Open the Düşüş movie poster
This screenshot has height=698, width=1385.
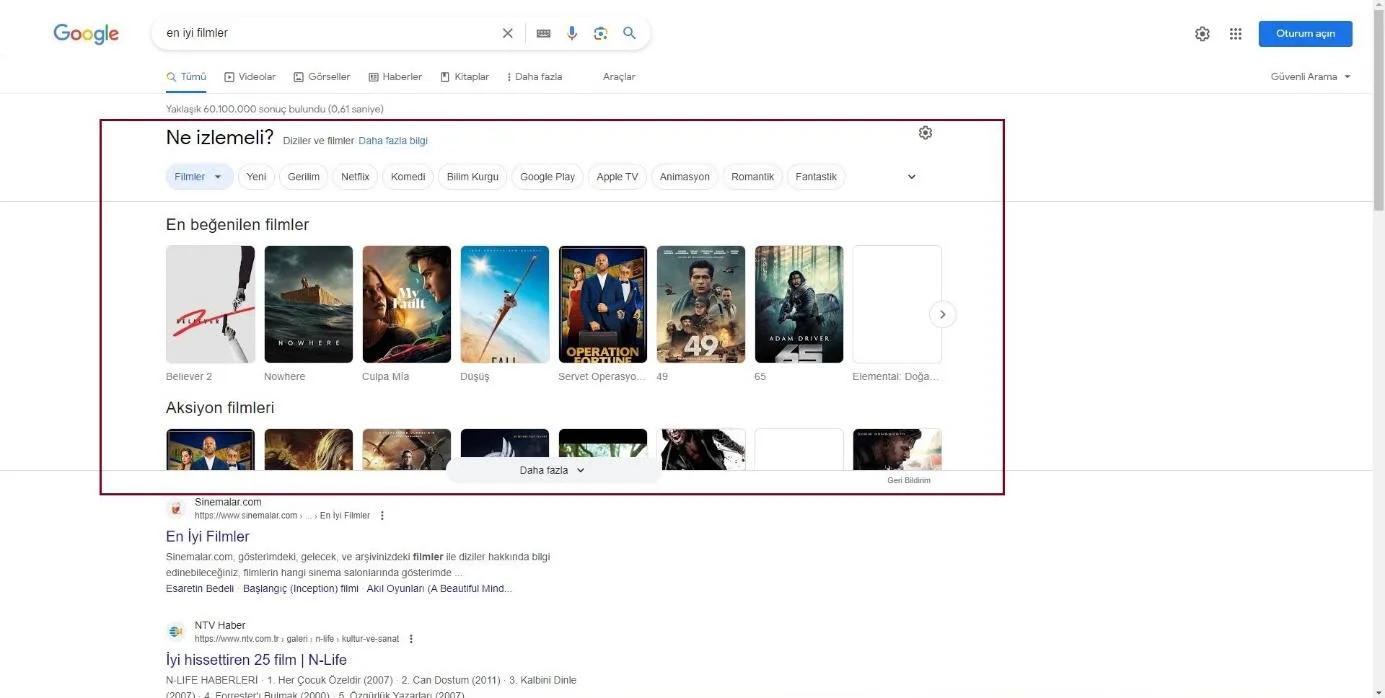(504, 304)
